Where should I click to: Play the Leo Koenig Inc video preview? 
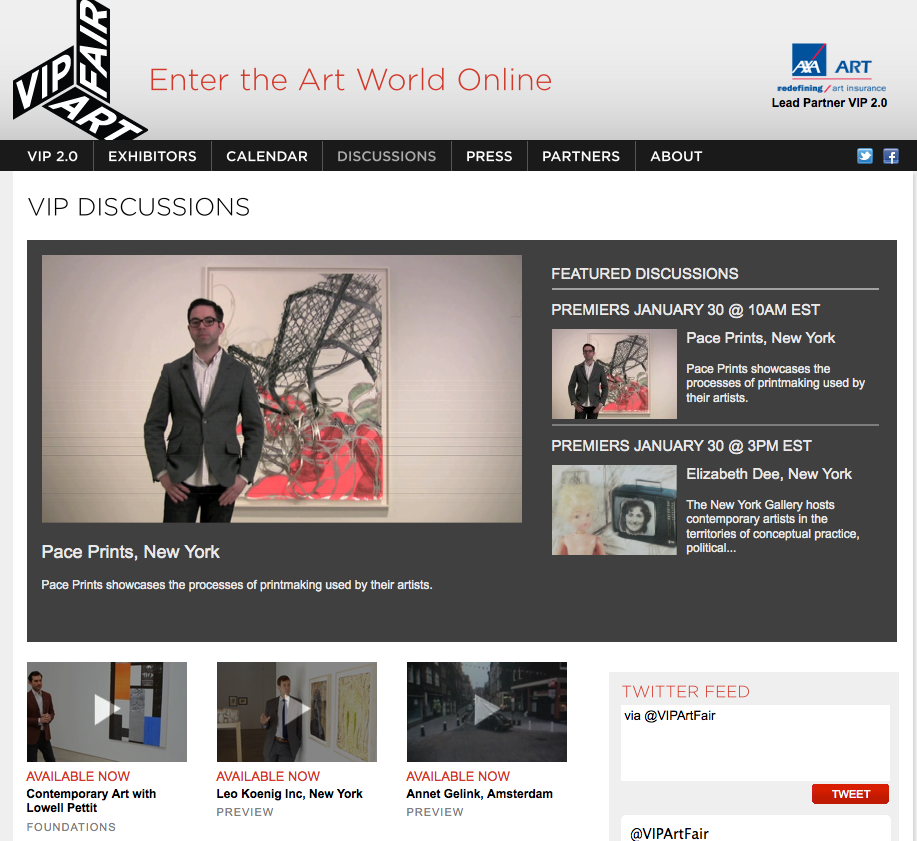pyautogui.click(x=296, y=711)
